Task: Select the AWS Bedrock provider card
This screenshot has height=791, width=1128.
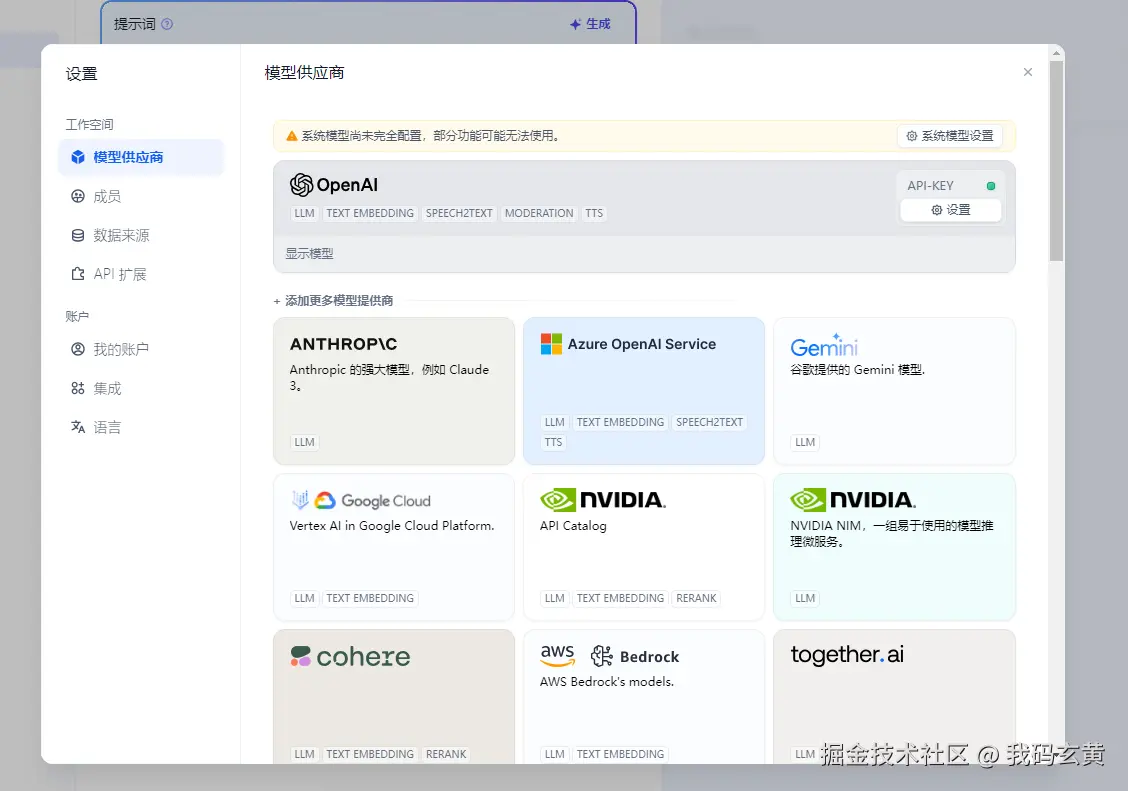Action: 644,697
